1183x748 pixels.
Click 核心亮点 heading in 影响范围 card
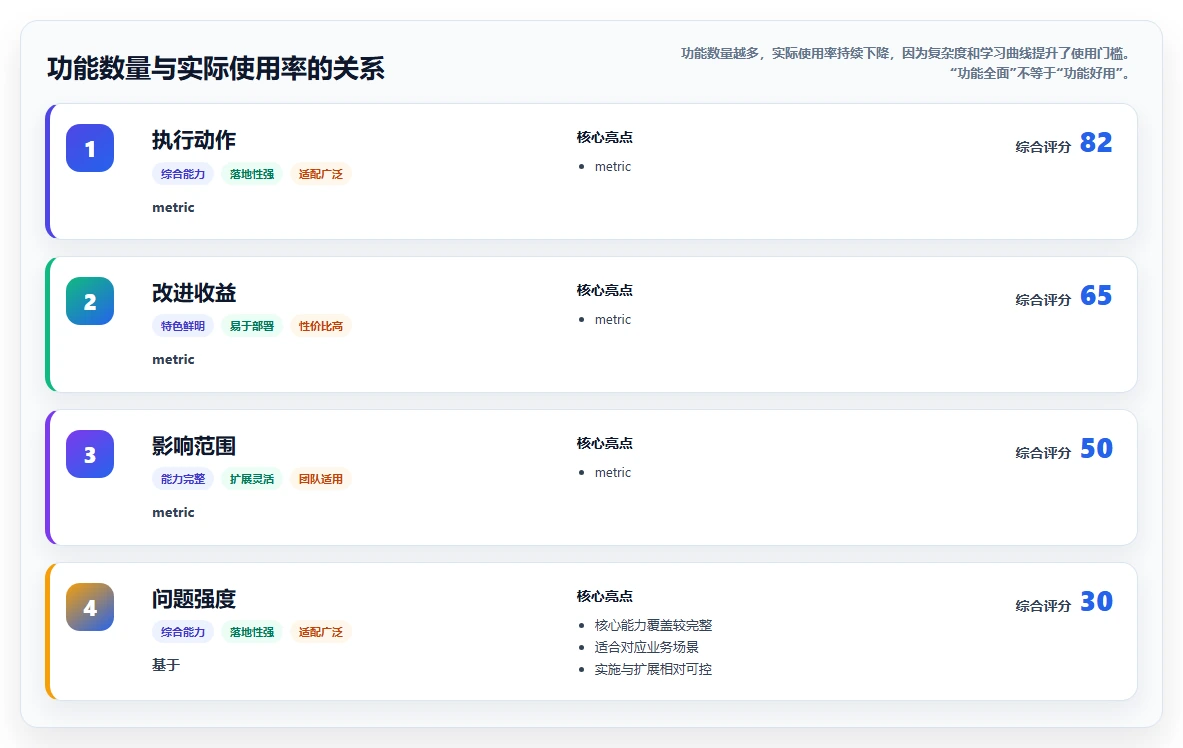604,444
